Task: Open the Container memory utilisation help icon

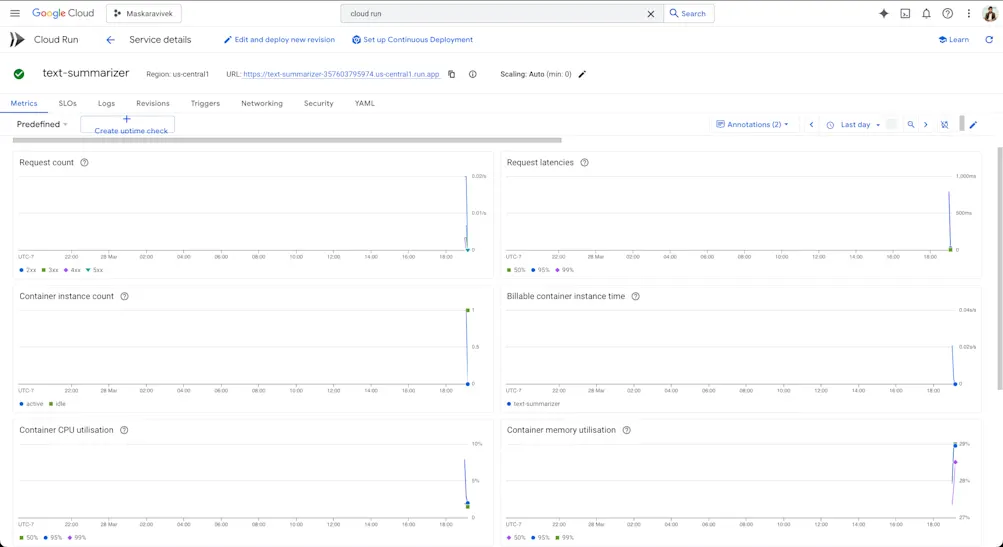Action: [x=626, y=430]
